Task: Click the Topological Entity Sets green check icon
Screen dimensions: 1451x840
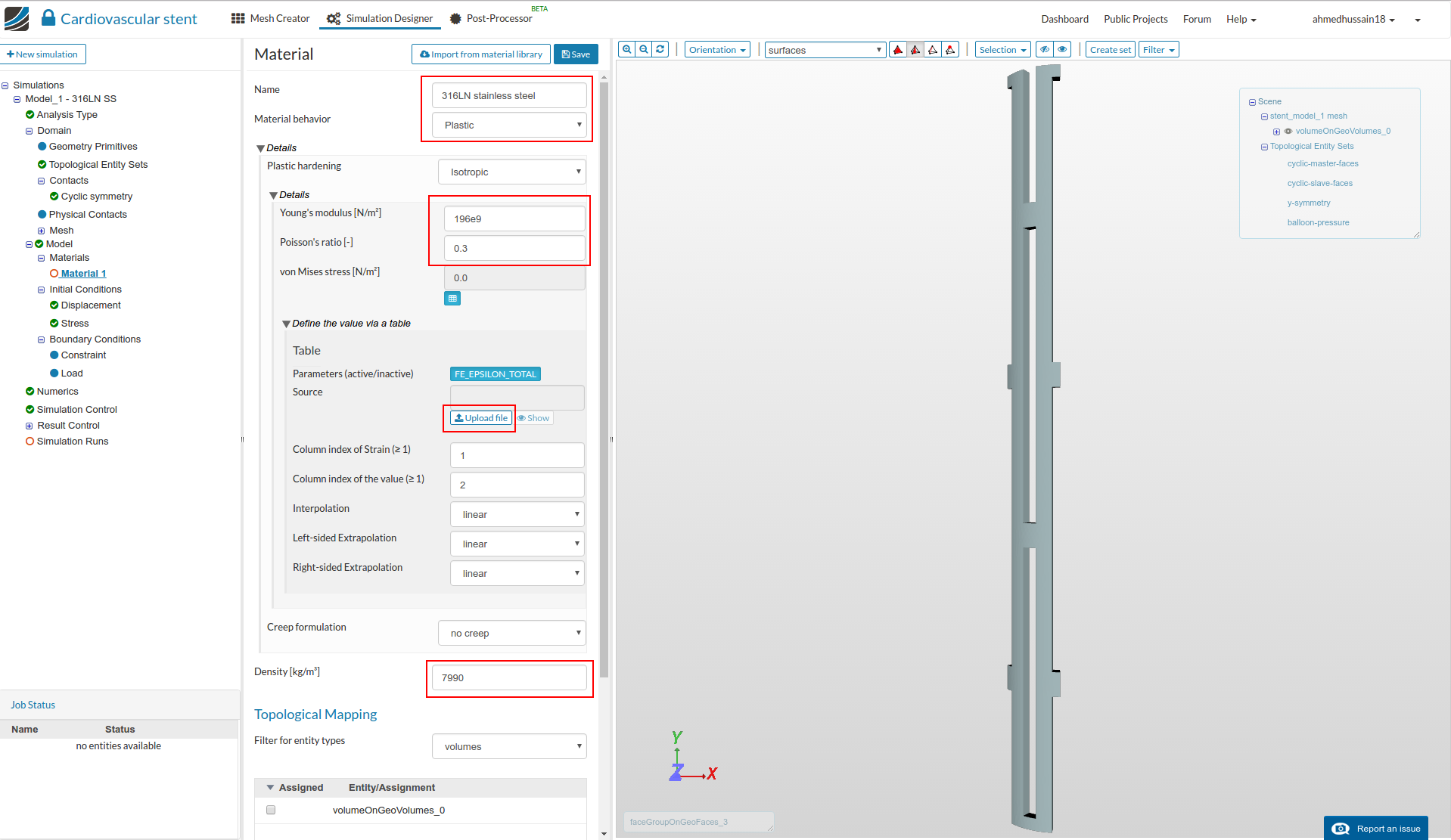Action: 42,165
